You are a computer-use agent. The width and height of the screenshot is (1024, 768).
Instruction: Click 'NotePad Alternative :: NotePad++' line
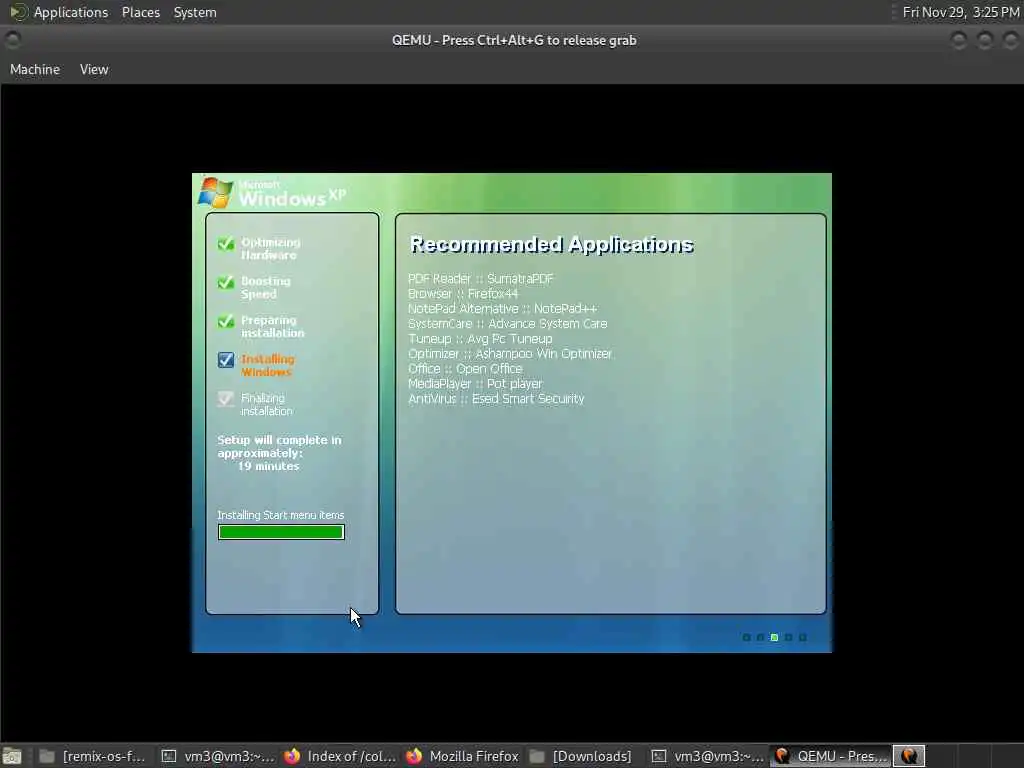(x=502, y=309)
